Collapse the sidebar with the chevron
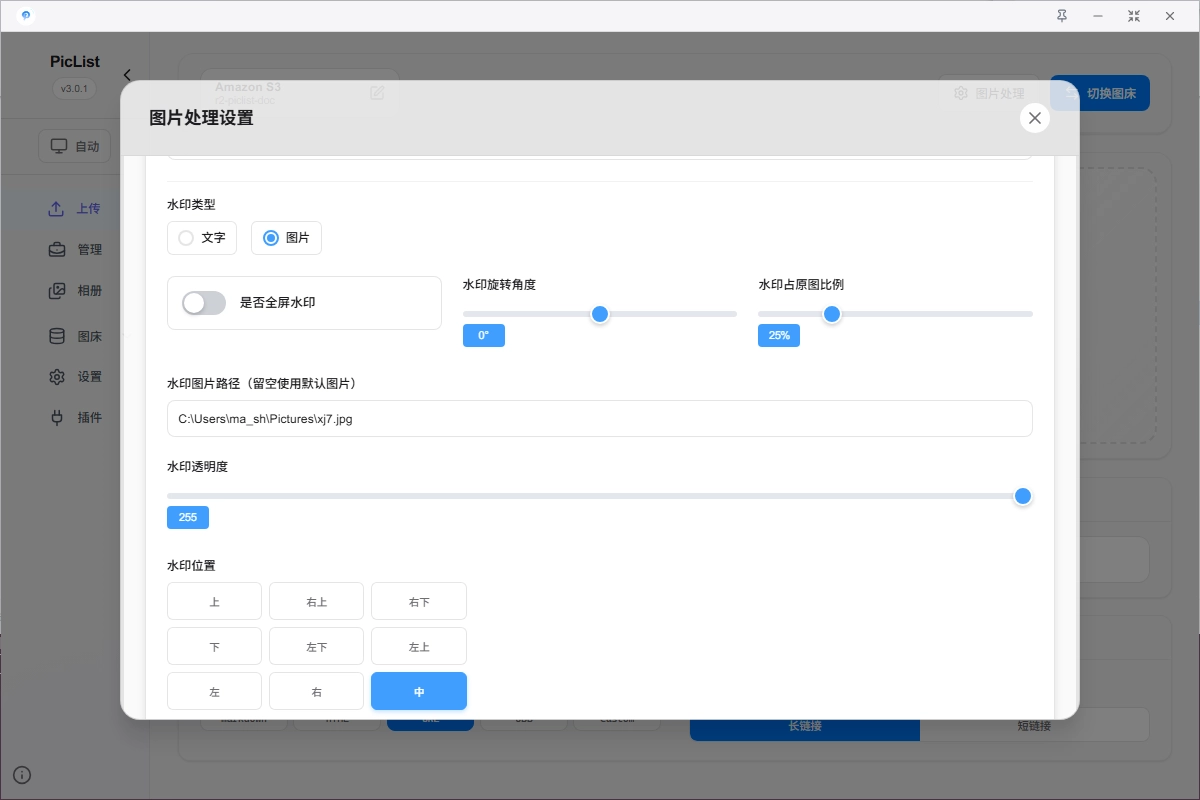This screenshot has height=800, width=1200. [127, 75]
